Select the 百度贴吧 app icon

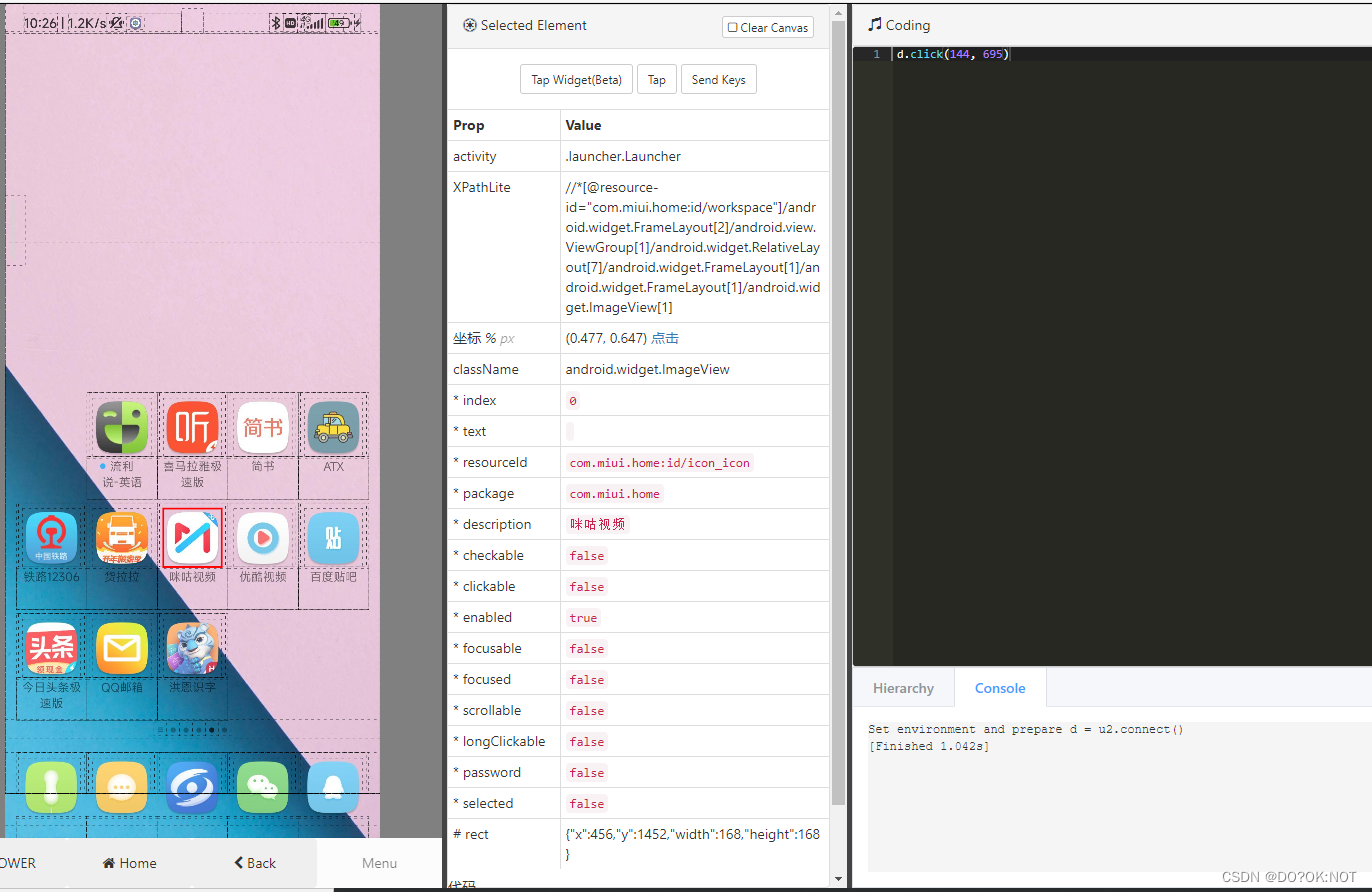[x=333, y=538]
